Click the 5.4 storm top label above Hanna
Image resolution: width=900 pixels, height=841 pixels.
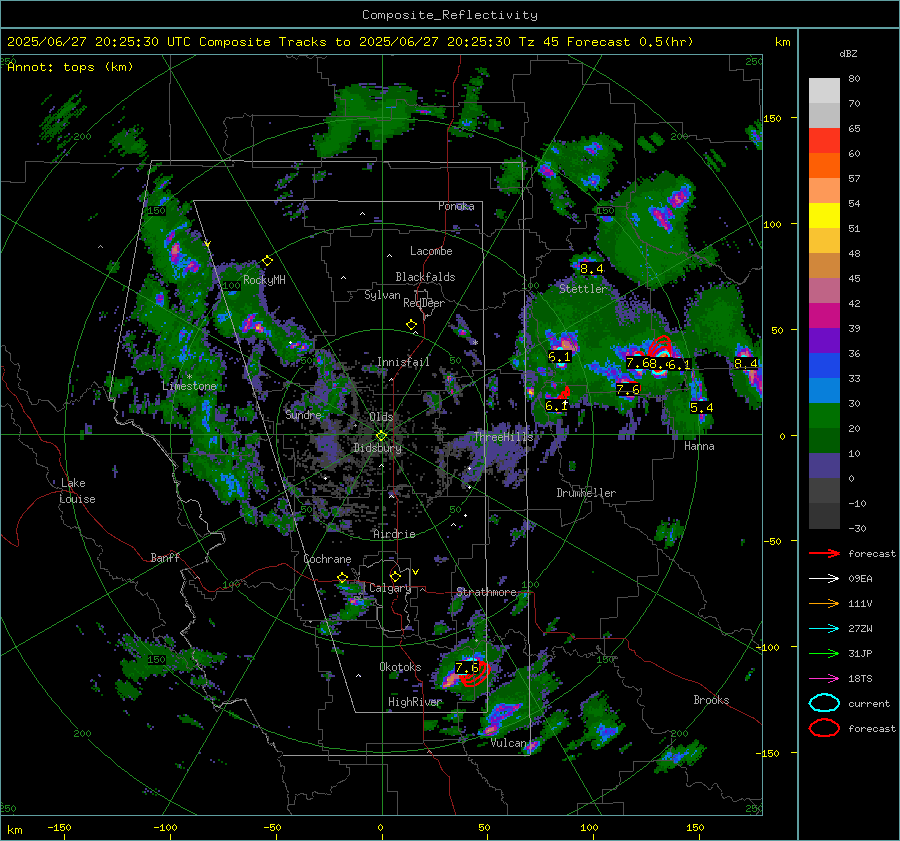point(701,408)
